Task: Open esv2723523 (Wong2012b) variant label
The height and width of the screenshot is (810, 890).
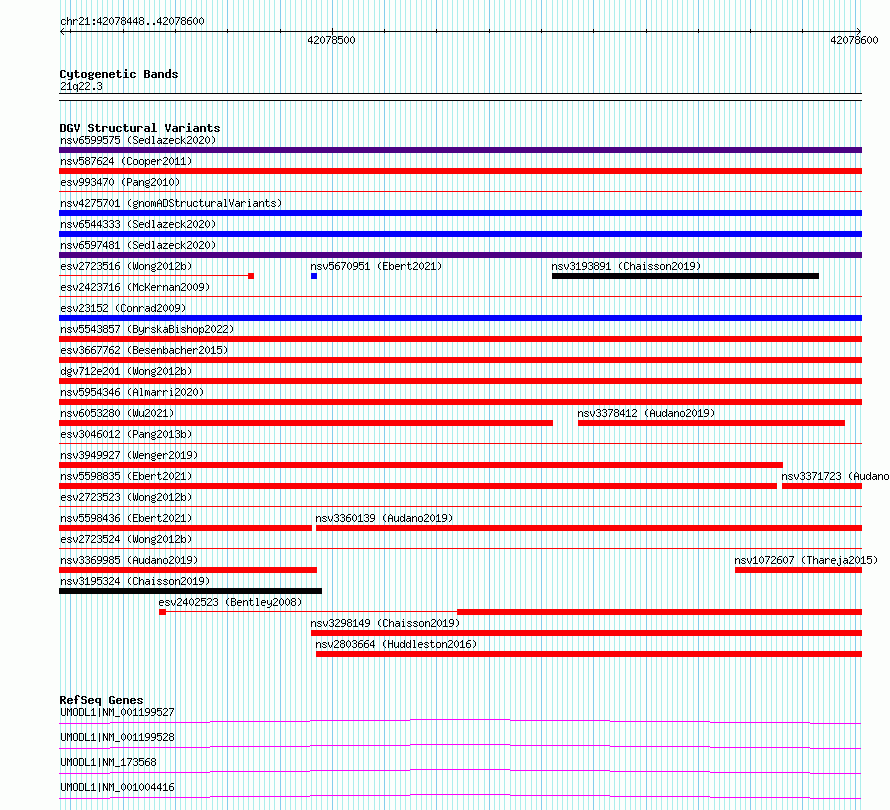Action: click(x=126, y=497)
